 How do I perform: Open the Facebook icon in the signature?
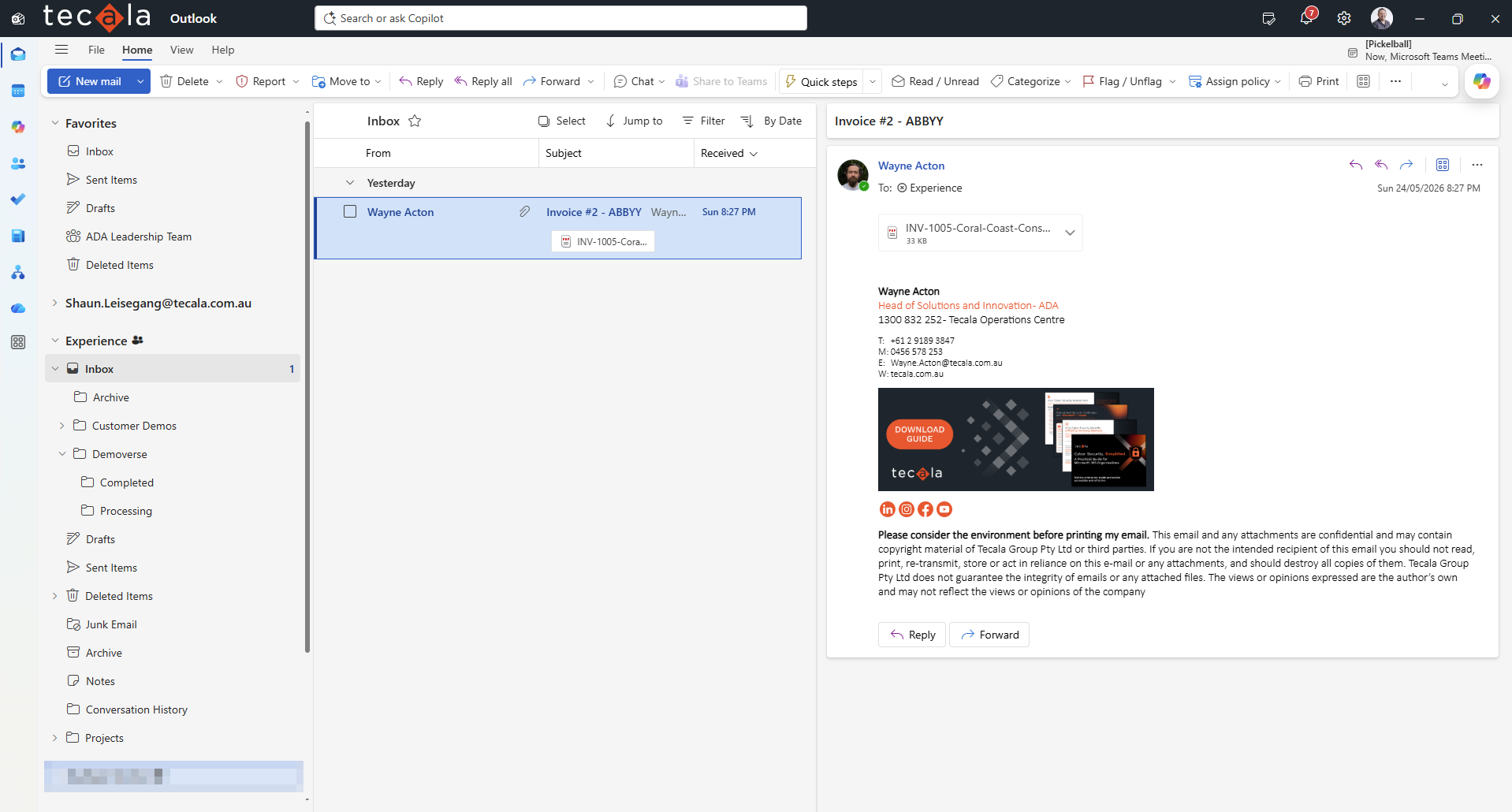pyautogui.click(x=925, y=509)
